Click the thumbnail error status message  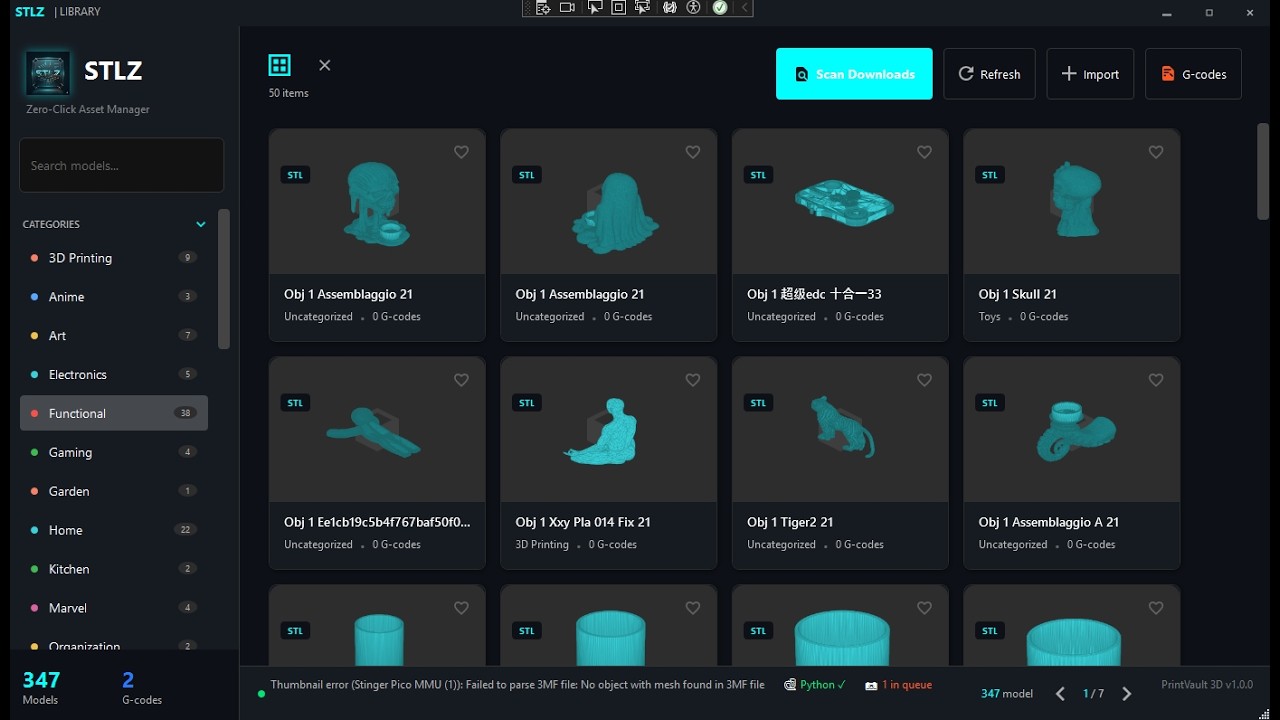coord(517,685)
